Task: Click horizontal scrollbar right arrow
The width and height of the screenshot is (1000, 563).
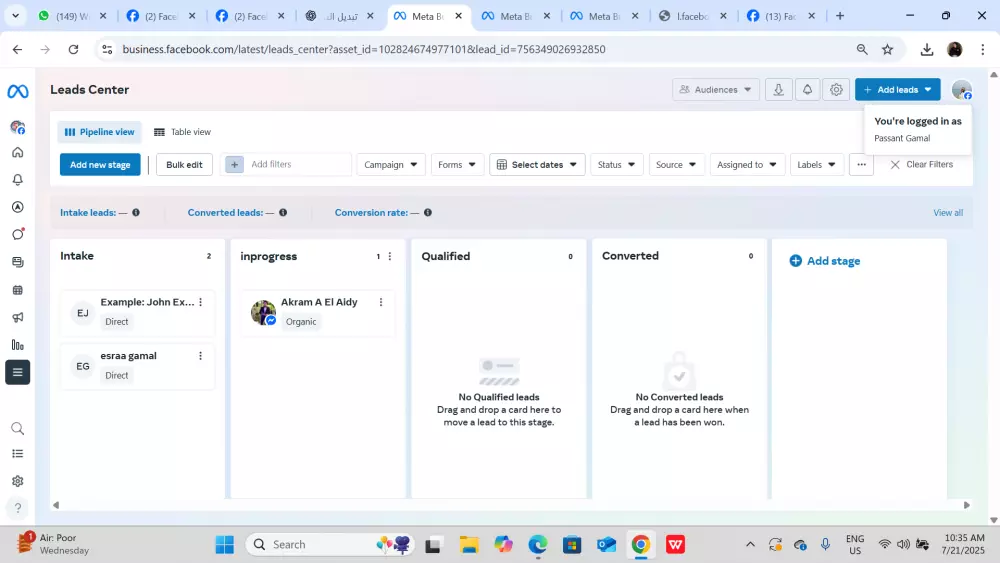Action: click(x=967, y=505)
